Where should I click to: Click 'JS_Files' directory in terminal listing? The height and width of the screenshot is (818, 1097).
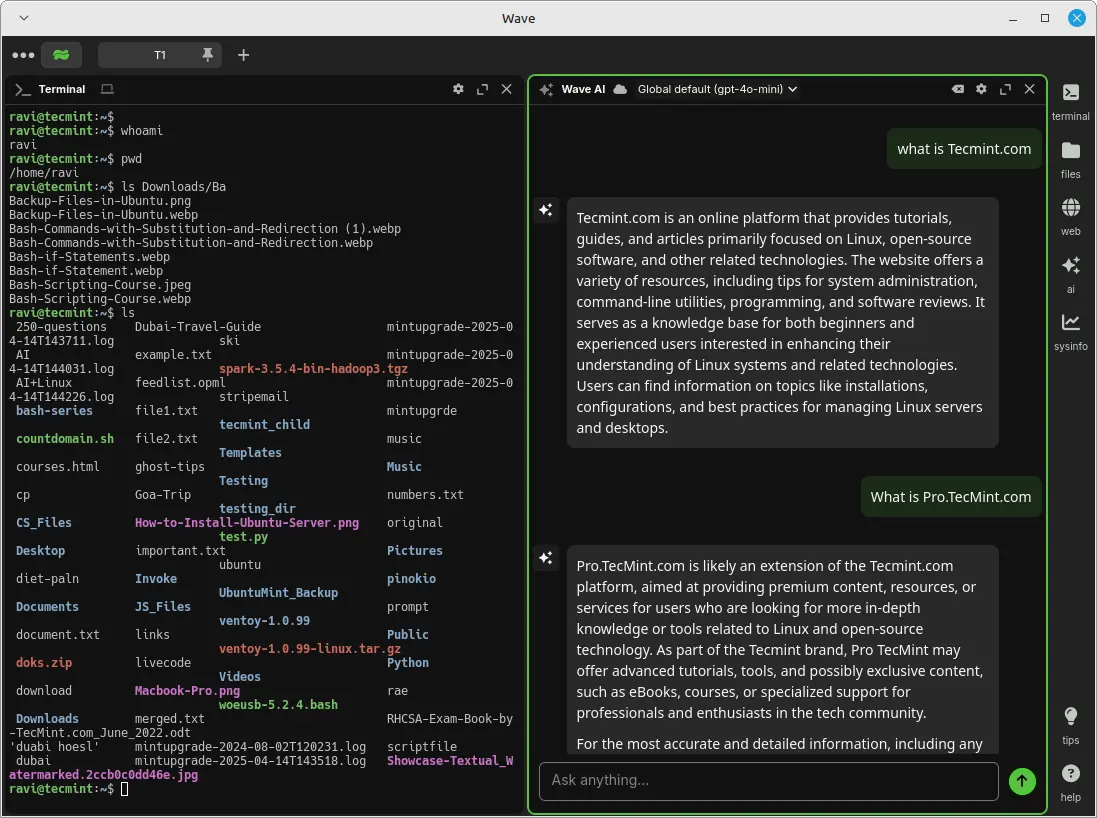(x=162, y=607)
